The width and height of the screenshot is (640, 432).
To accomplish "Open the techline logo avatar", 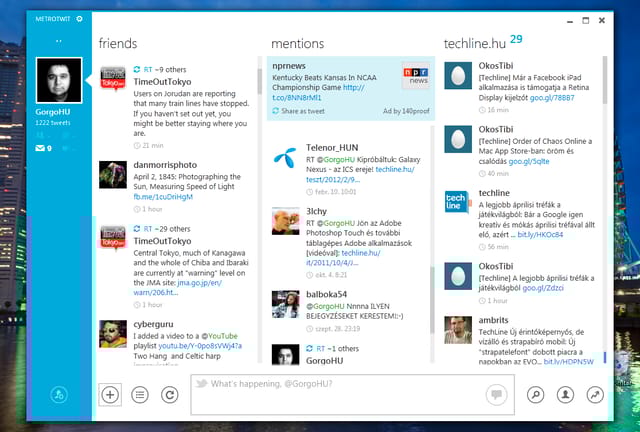I will point(458,202).
